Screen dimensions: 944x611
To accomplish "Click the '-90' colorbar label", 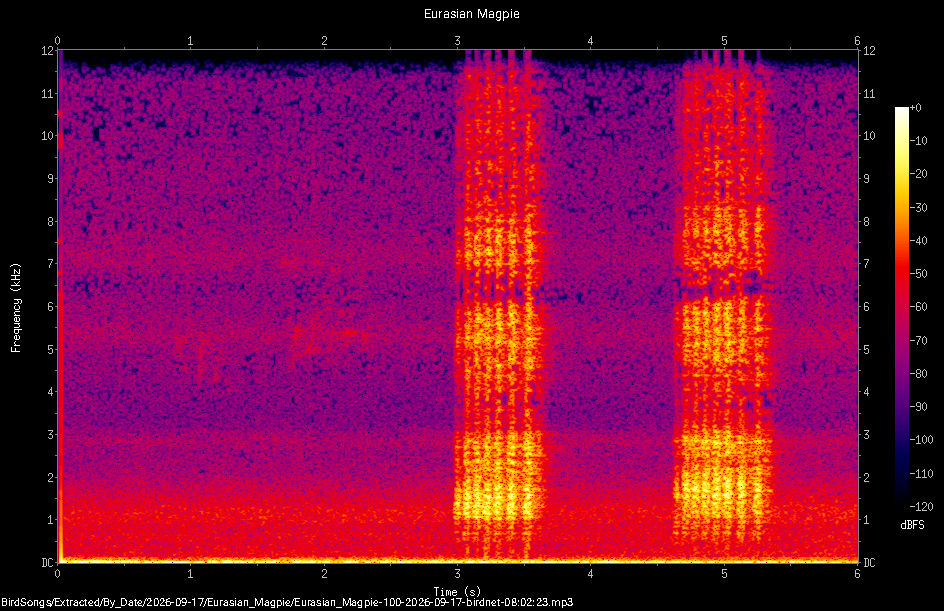I will pos(919,407).
